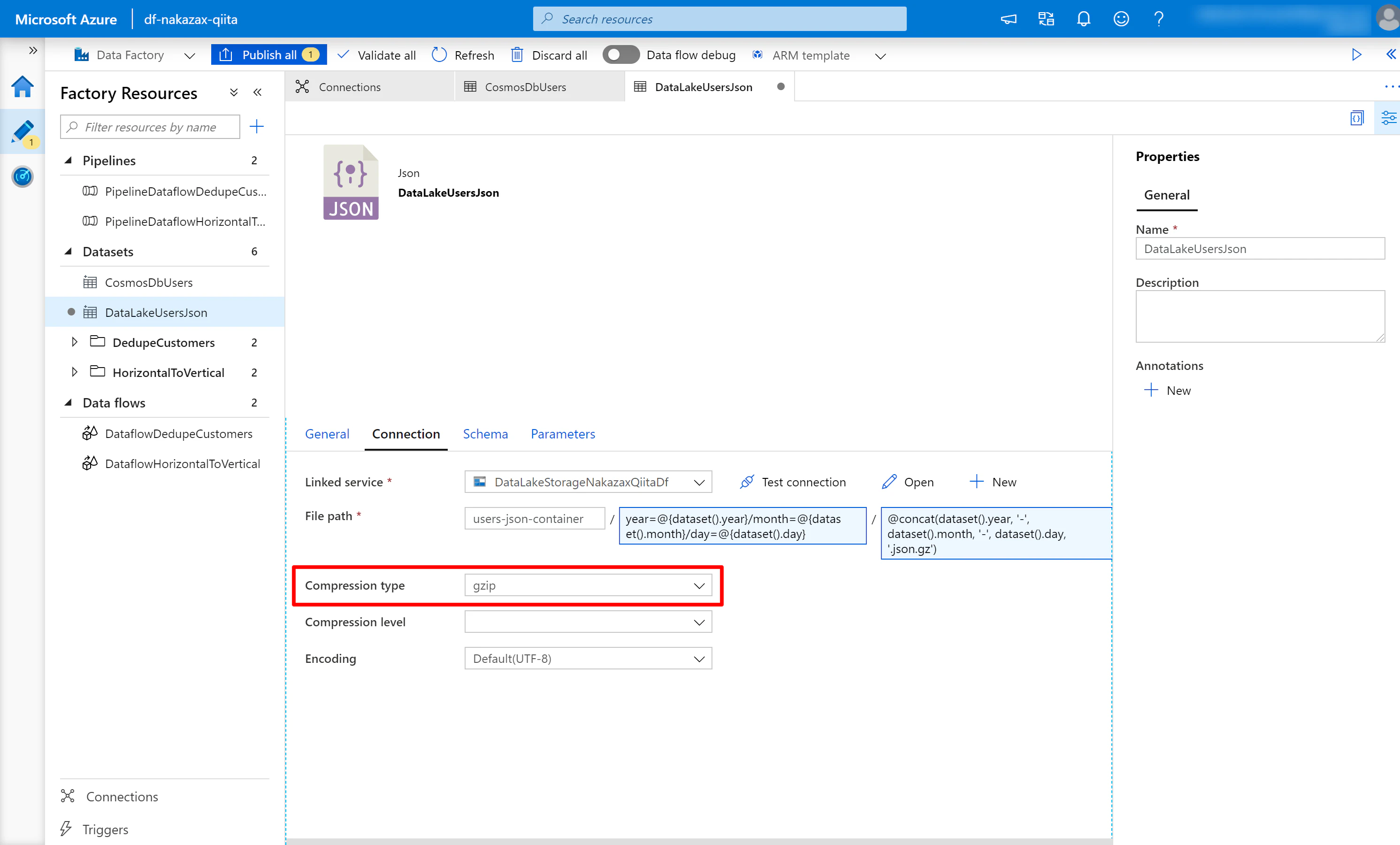Open DataflowHorizontalToVertical data flow
The width and height of the screenshot is (1400, 845).
172,464
